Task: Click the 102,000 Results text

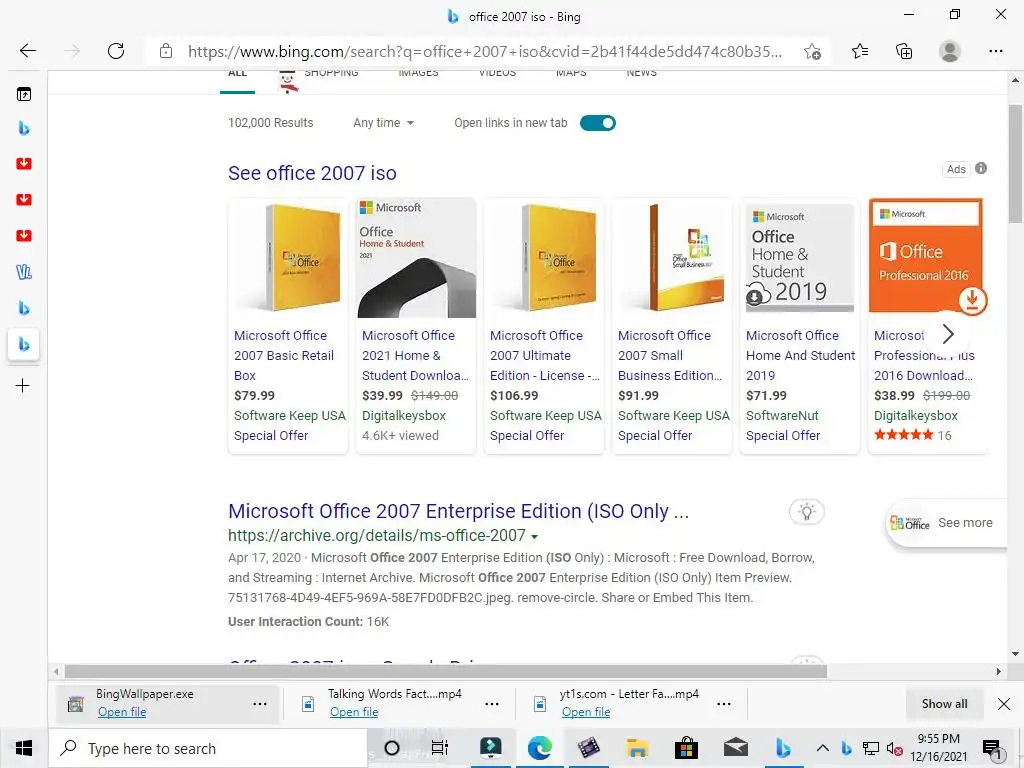Action: click(270, 123)
